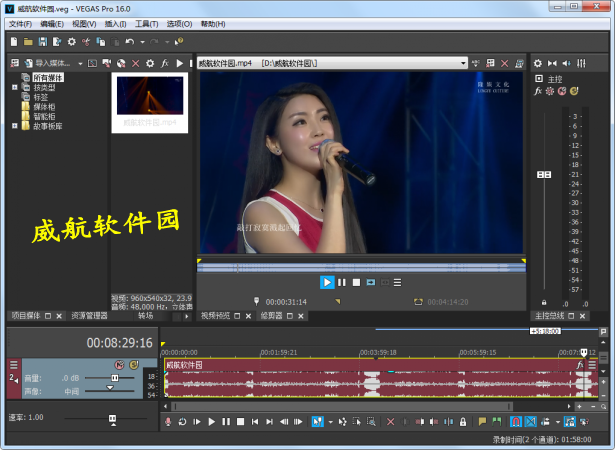Show more panel tabs with right arrow
The width and height of the screenshot is (615, 450).
point(187,316)
